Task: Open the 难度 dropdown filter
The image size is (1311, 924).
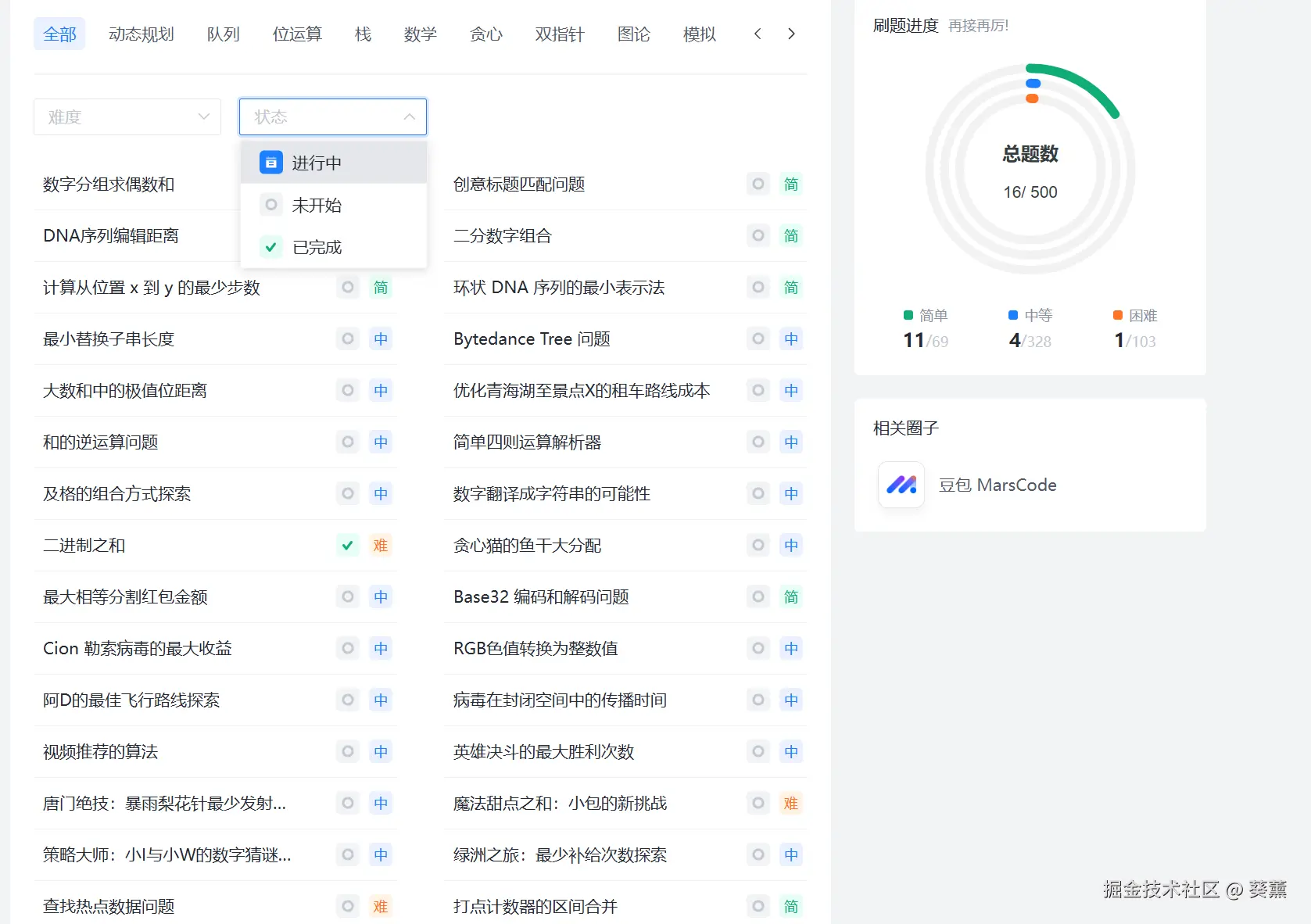Action: tap(127, 116)
